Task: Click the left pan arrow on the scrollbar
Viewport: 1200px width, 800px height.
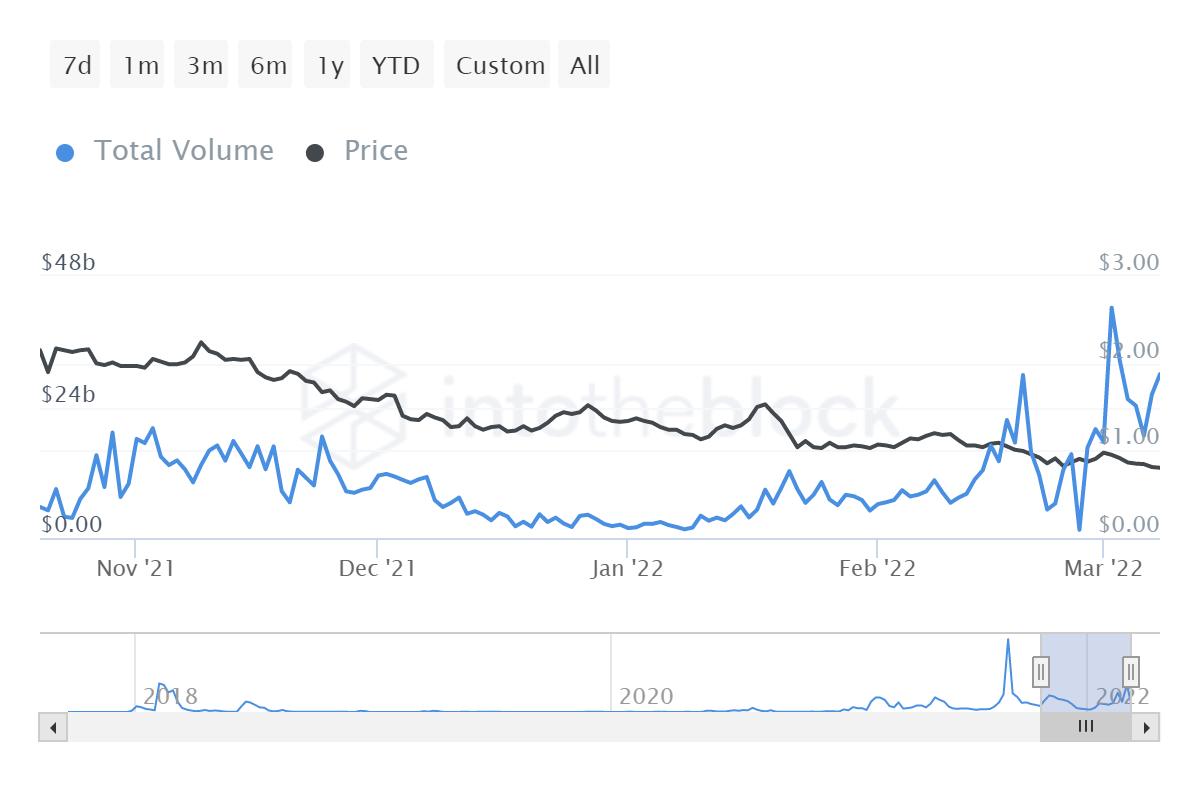Action: pos(53,727)
